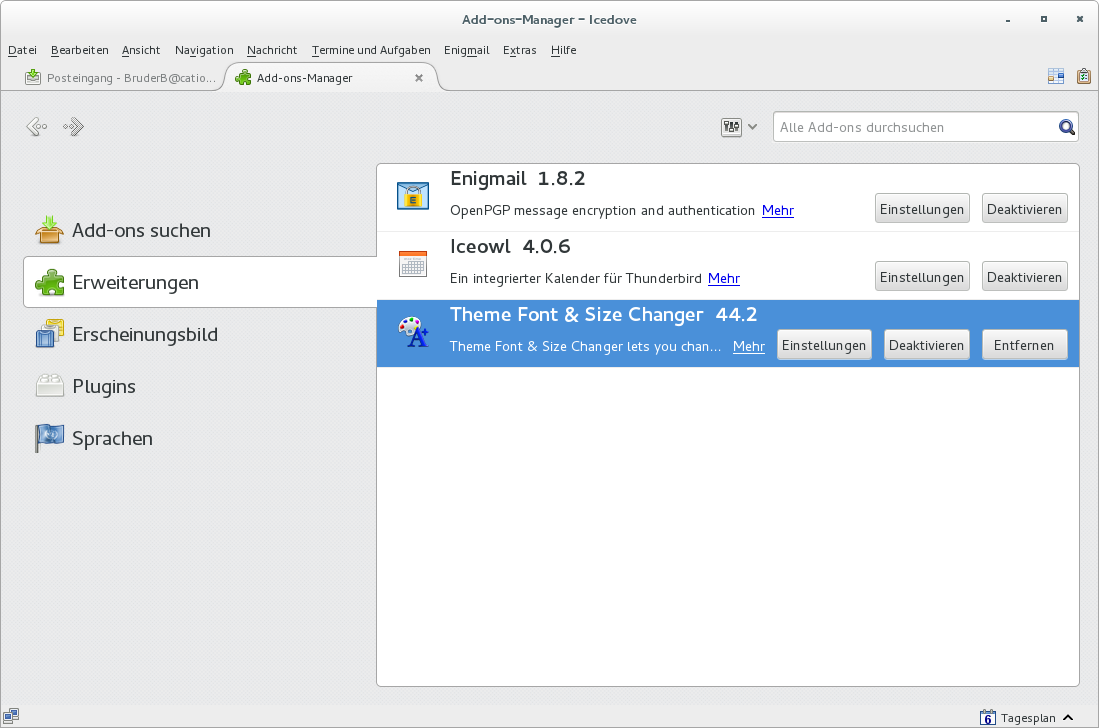Click the online status icon in status bar

(11, 715)
